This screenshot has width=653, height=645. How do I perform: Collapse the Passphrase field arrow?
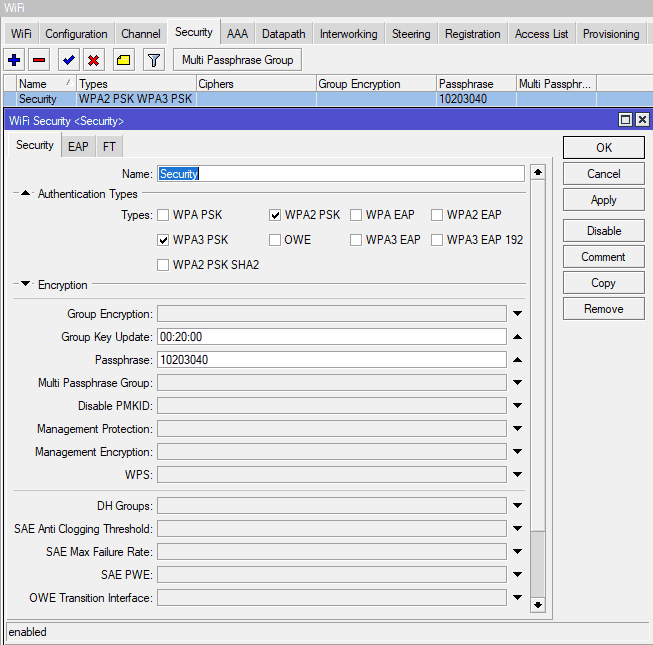[x=517, y=360]
